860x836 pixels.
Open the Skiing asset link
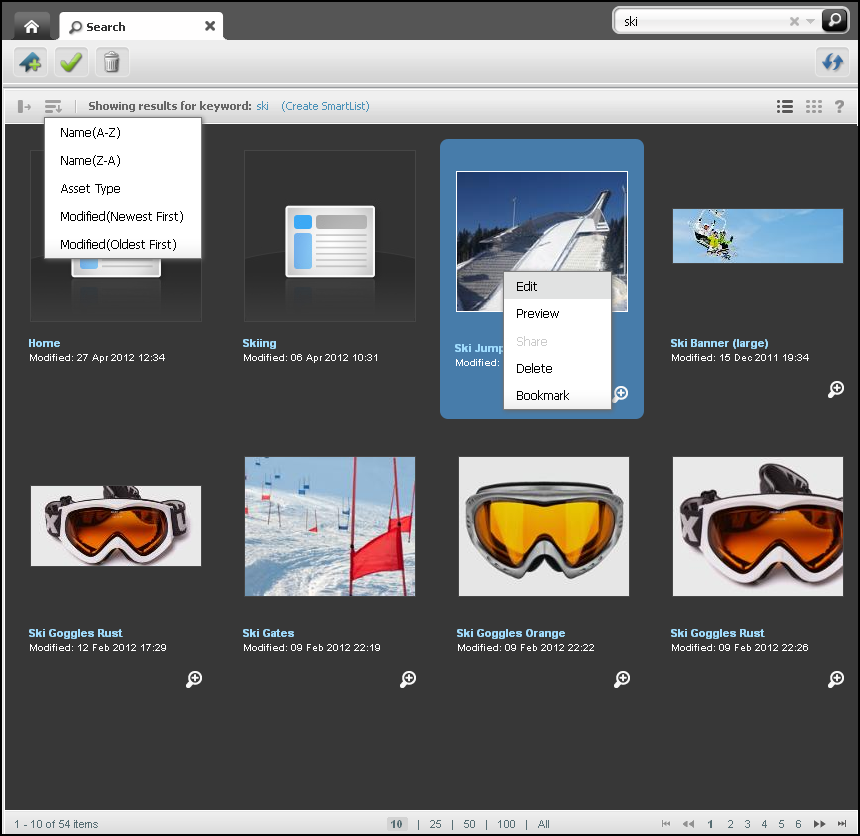pyautogui.click(x=259, y=343)
